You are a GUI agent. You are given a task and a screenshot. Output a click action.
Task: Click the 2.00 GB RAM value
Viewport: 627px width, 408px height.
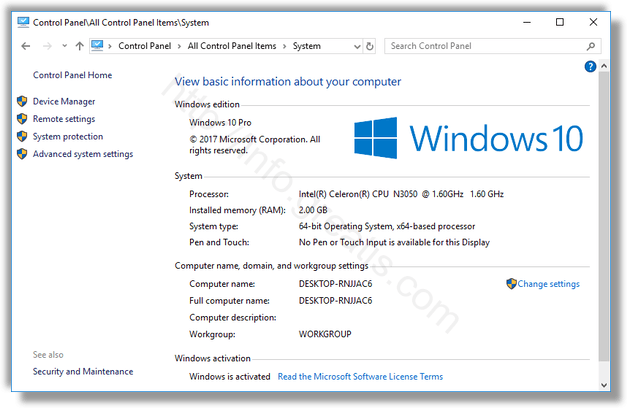click(x=313, y=210)
